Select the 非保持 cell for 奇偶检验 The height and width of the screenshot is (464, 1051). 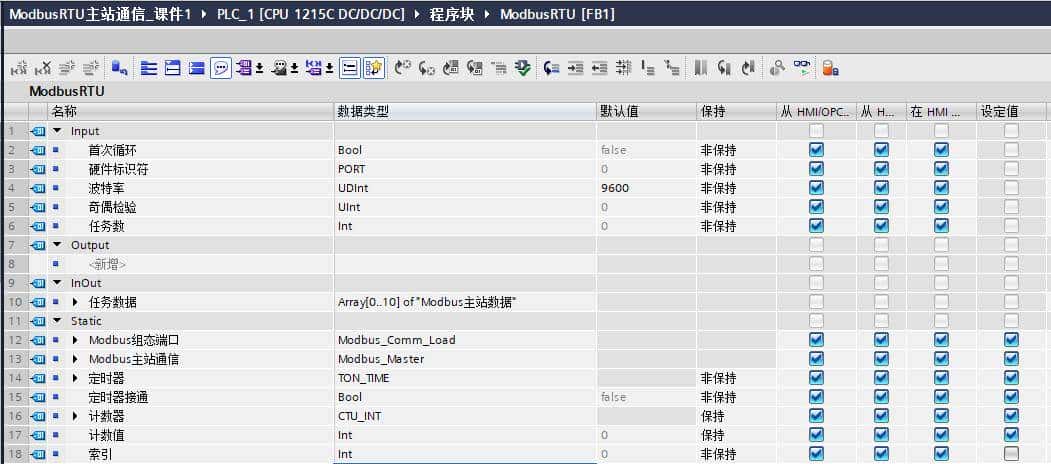click(737, 207)
